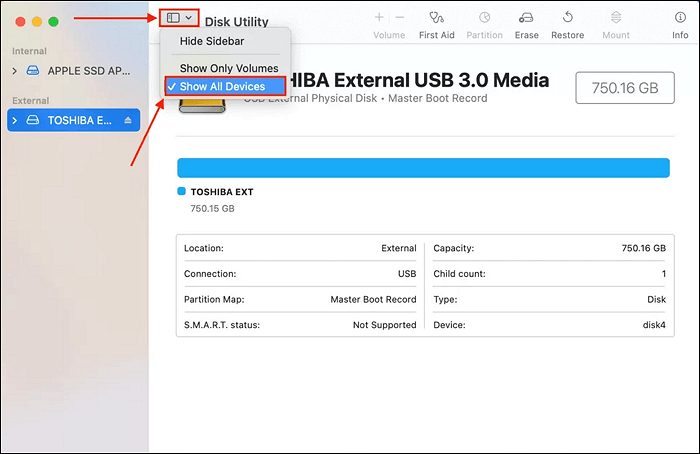Click the Partition toolbar icon
Viewport: 700px width, 454px height.
[x=485, y=18]
